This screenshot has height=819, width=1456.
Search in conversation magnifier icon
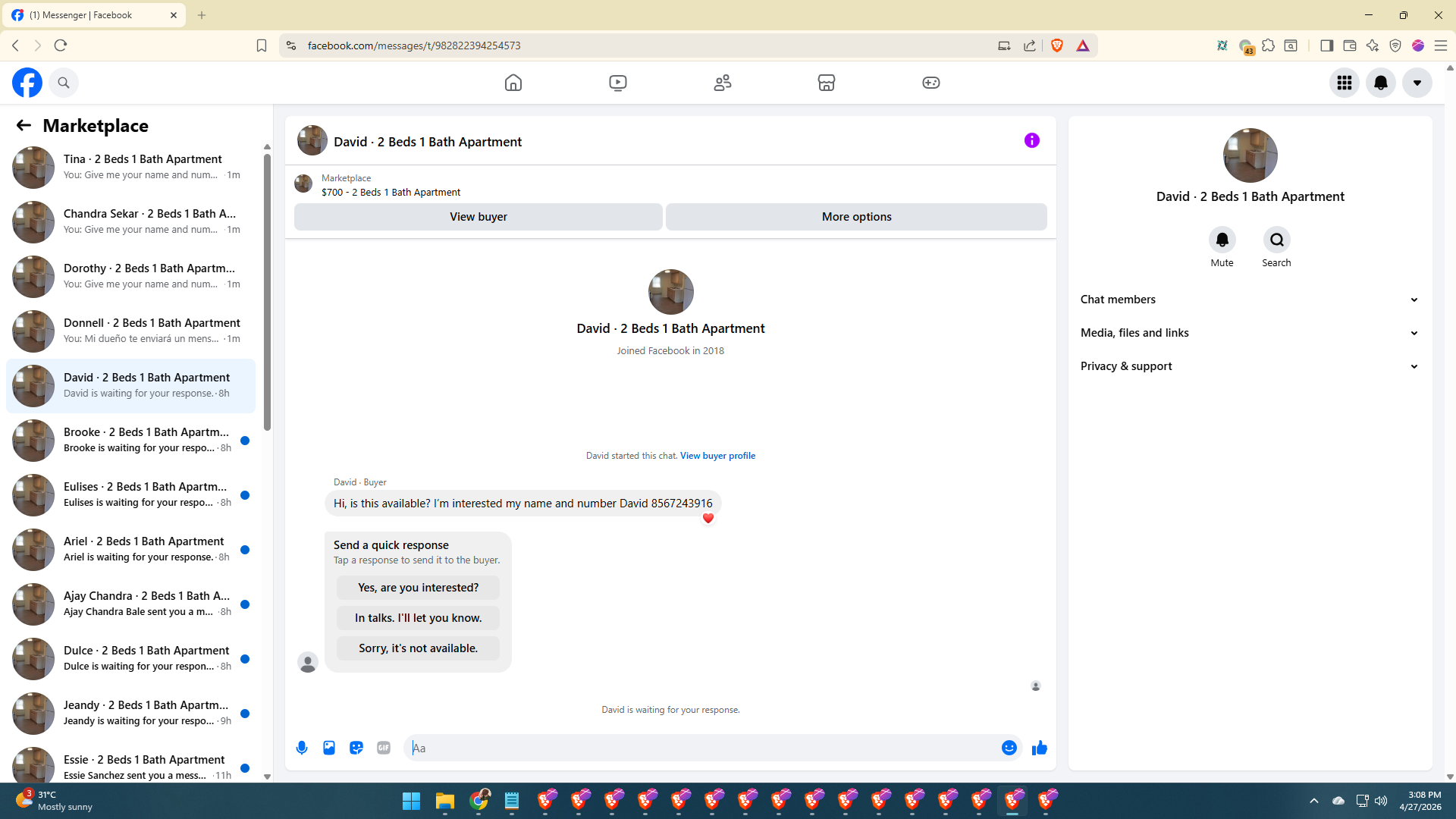[x=1277, y=240]
